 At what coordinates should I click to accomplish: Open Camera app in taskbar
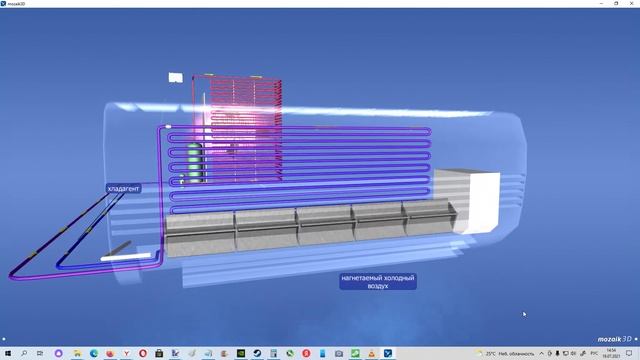pyautogui.click(x=339, y=353)
